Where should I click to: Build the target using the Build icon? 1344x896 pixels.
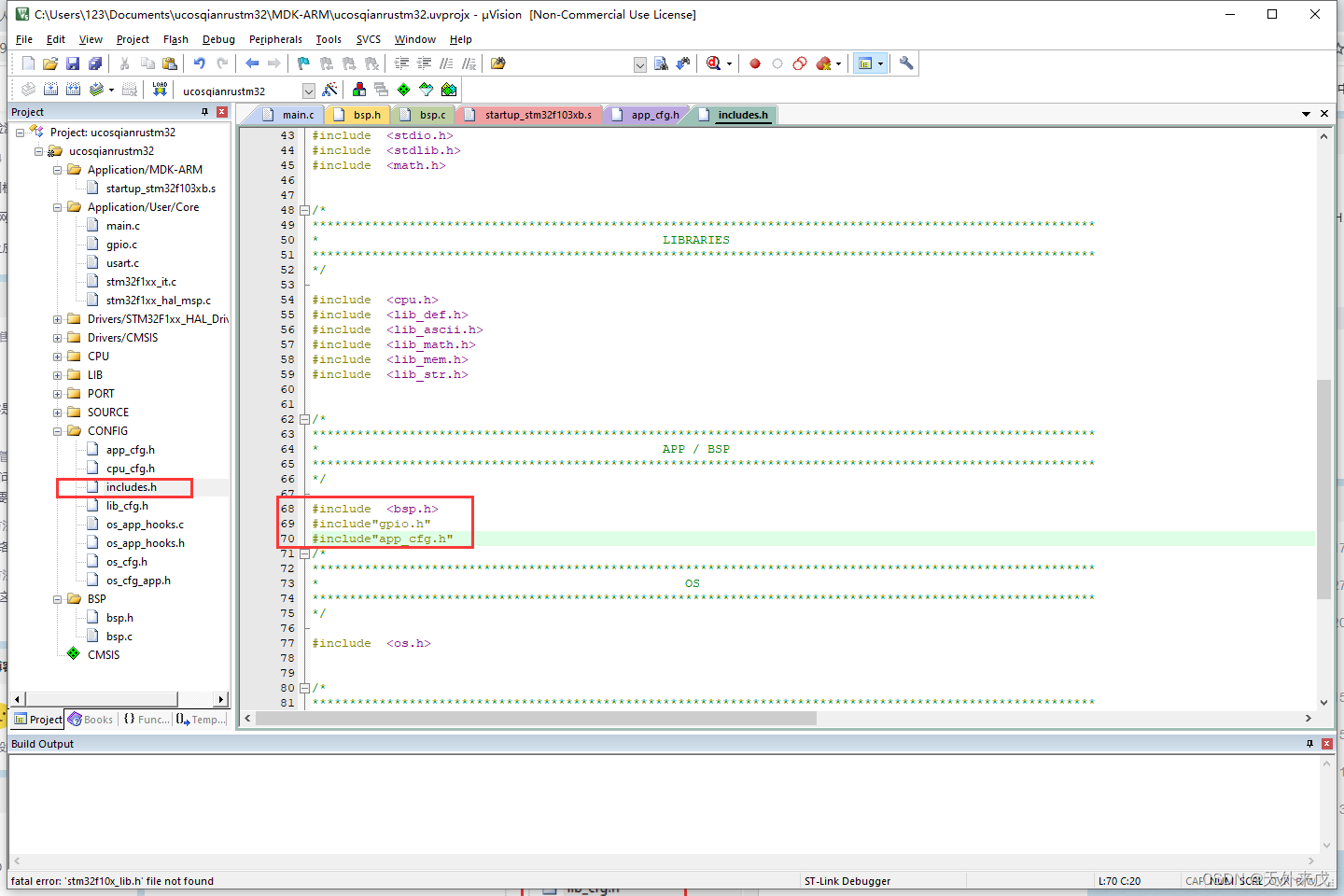(50, 89)
